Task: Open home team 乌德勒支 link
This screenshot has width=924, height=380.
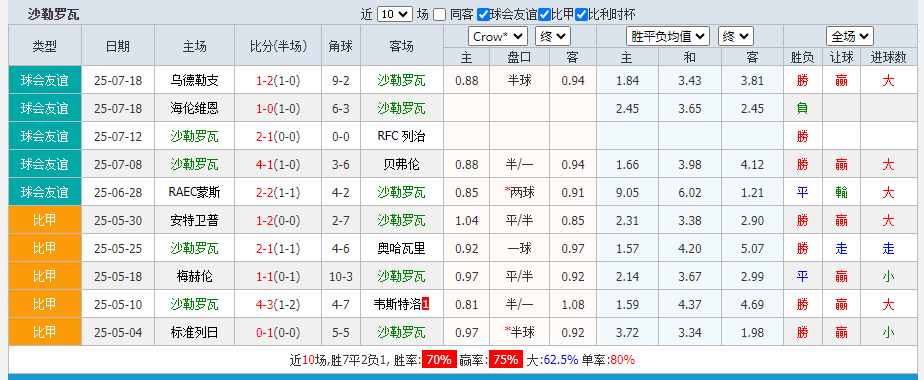Action: [195, 81]
